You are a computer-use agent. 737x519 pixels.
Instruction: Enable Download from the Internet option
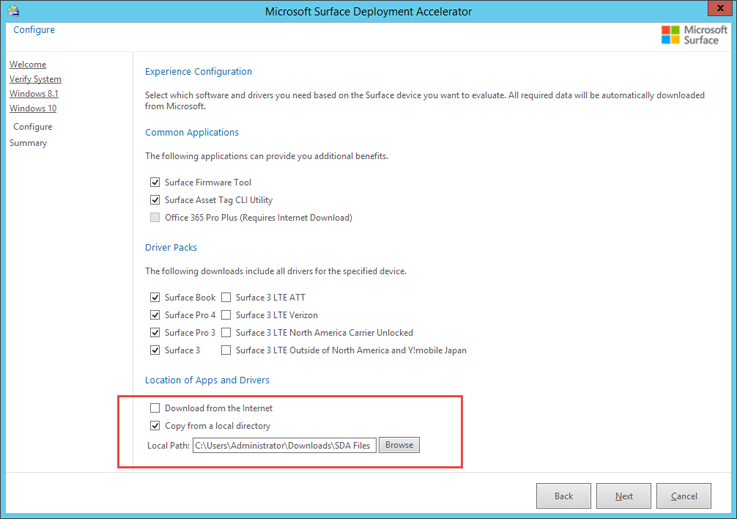pyautogui.click(x=155, y=408)
